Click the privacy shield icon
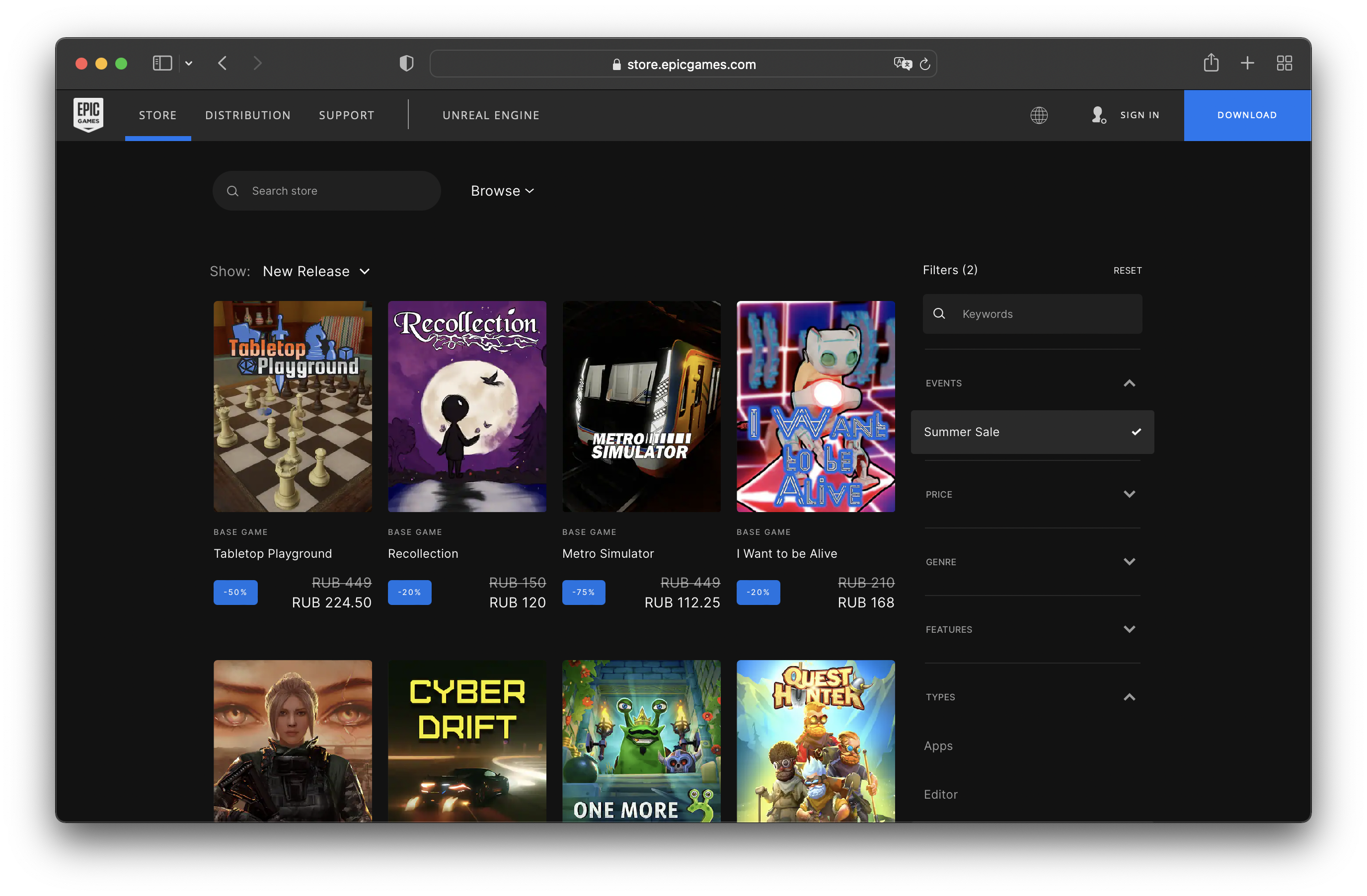 [407, 63]
